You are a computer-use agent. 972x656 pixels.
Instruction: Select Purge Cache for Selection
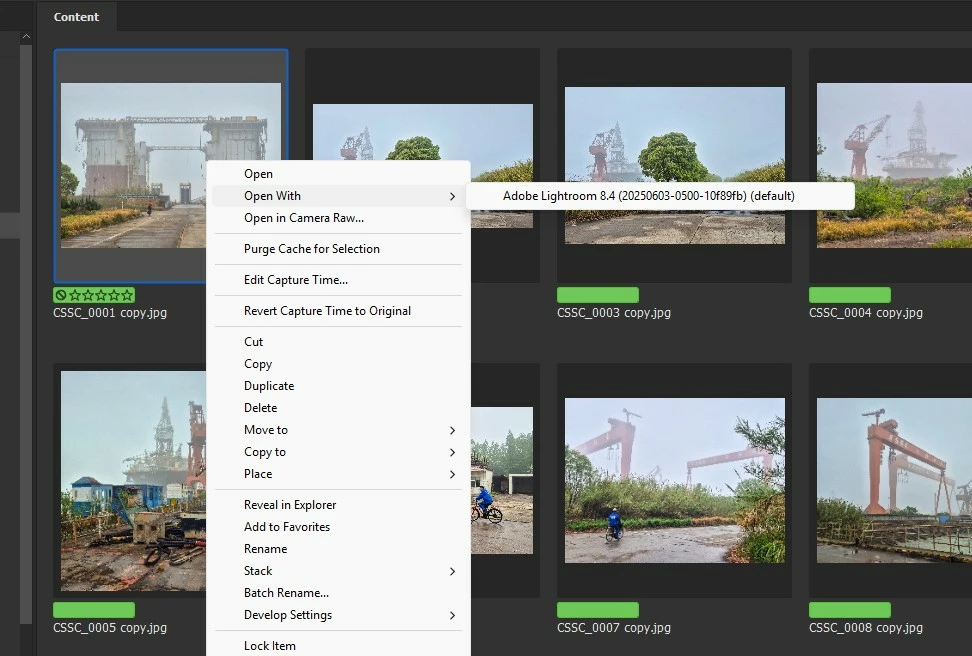tap(338, 249)
